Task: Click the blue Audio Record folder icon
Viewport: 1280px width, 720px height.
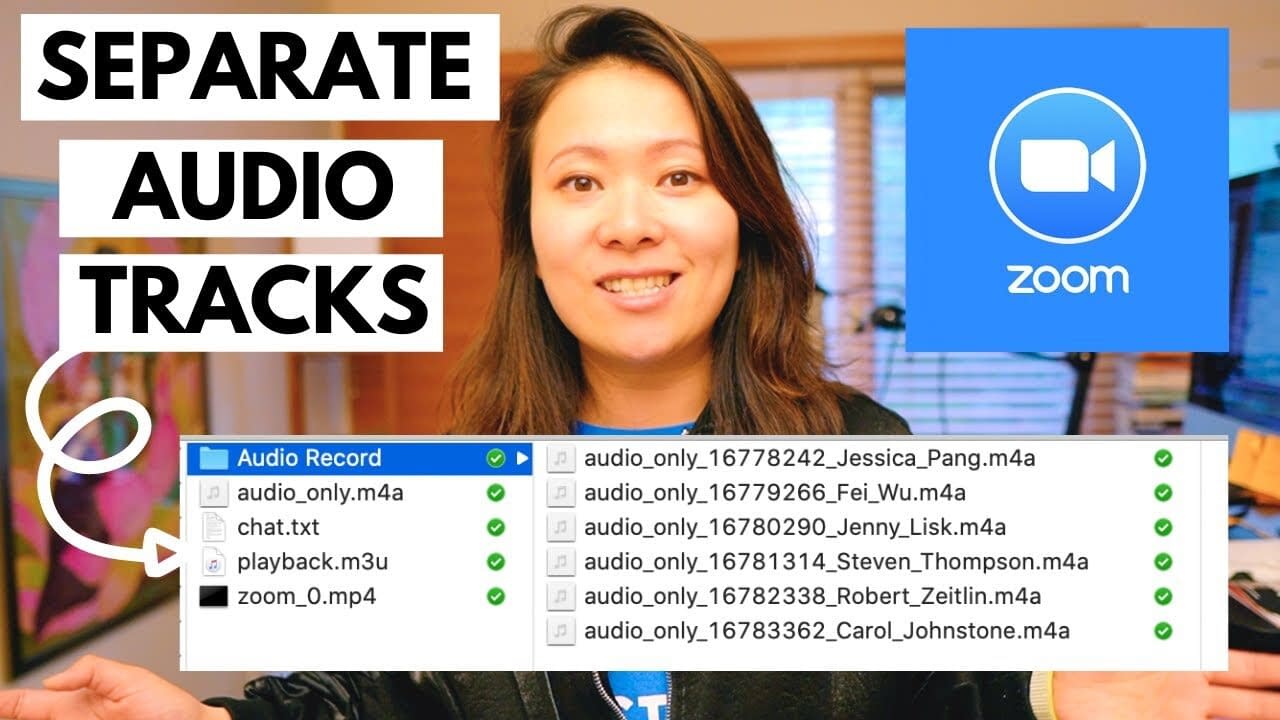Action: (213, 459)
